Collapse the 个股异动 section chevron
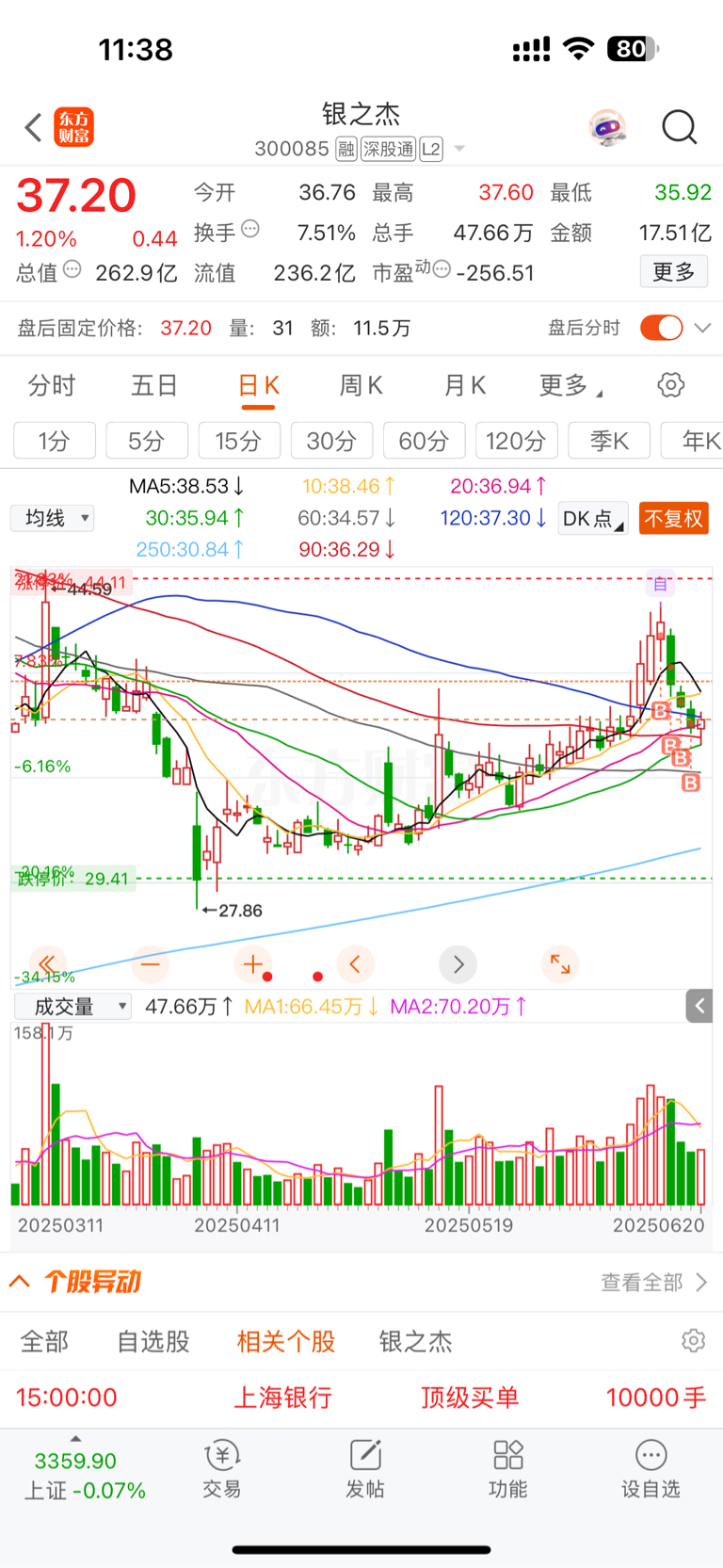The image size is (723, 1568). 20,1282
